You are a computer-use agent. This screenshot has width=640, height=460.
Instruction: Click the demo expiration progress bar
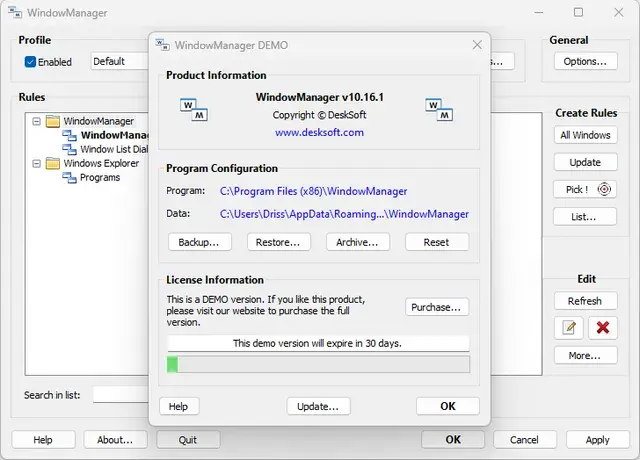pyautogui.click(x=318, y=364)
